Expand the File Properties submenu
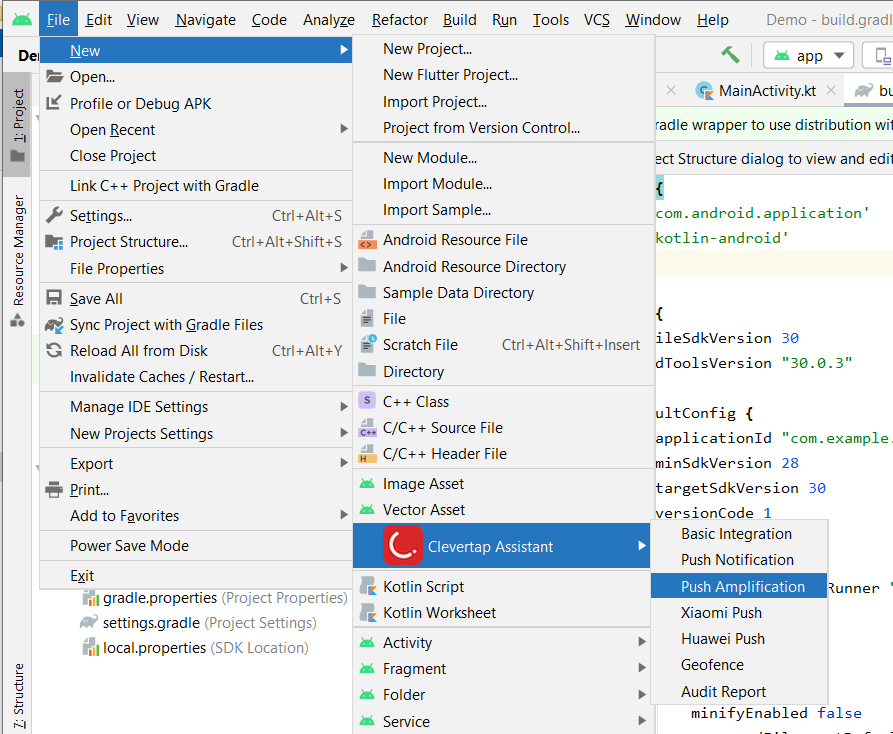The height and width of the screenshot is (734, 893). (x=343, y=268)
